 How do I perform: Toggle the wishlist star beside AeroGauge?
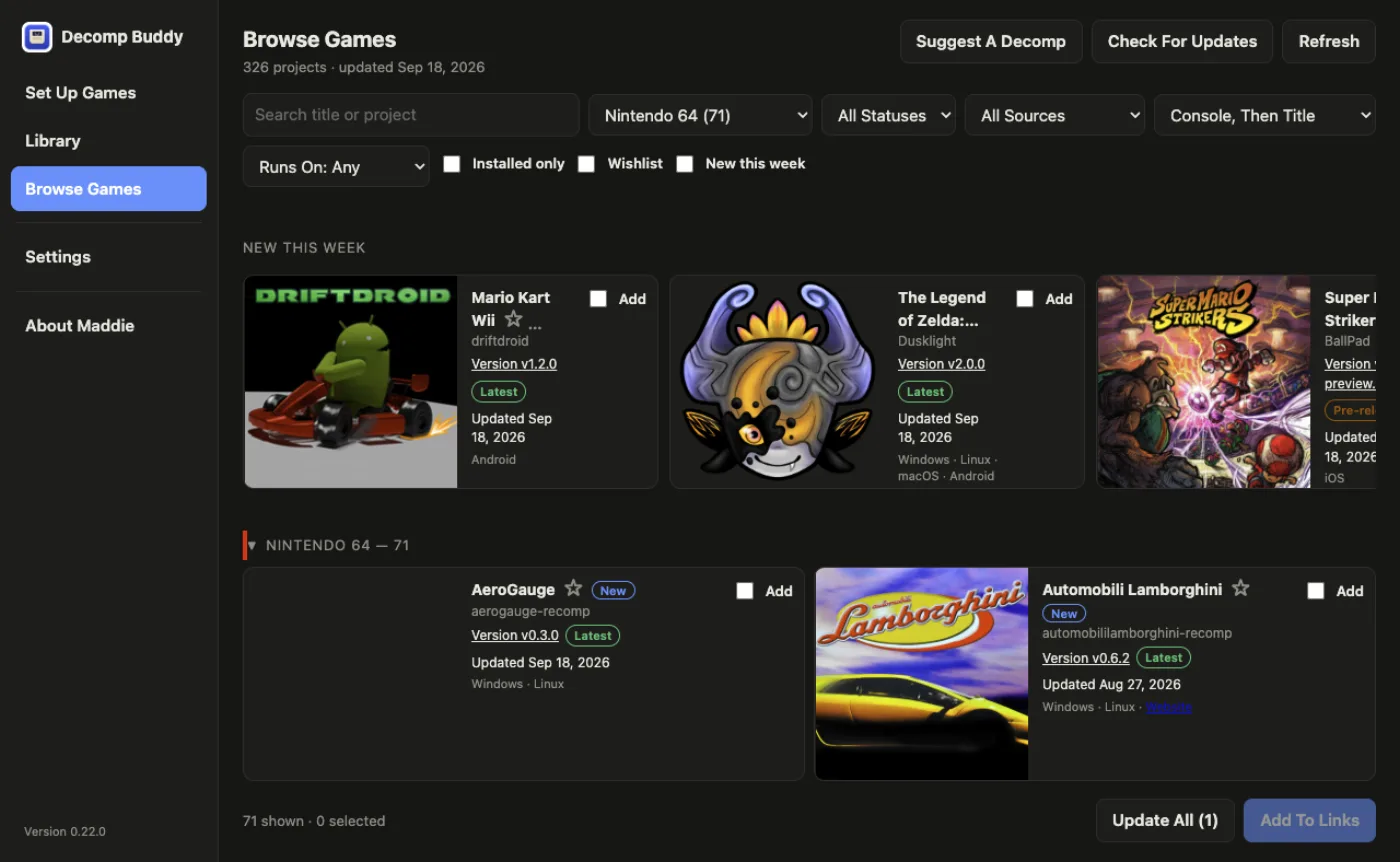573,588
